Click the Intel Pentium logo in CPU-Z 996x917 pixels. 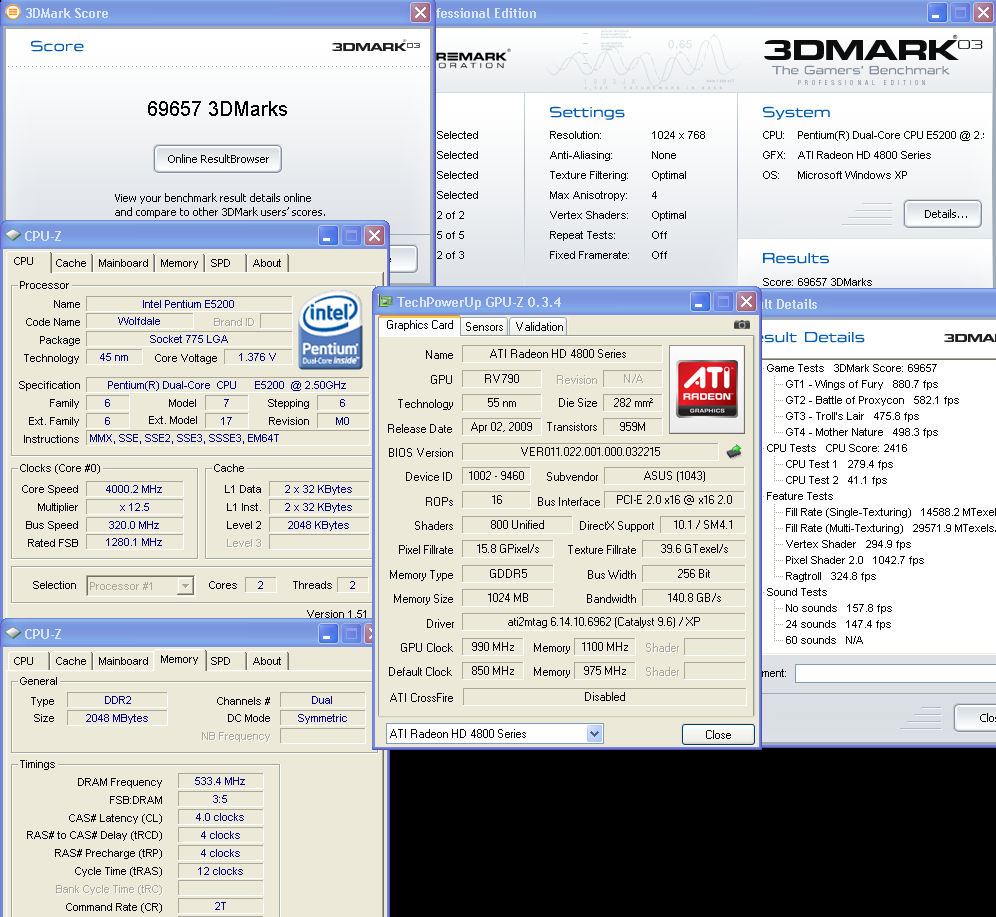point(330,330)
